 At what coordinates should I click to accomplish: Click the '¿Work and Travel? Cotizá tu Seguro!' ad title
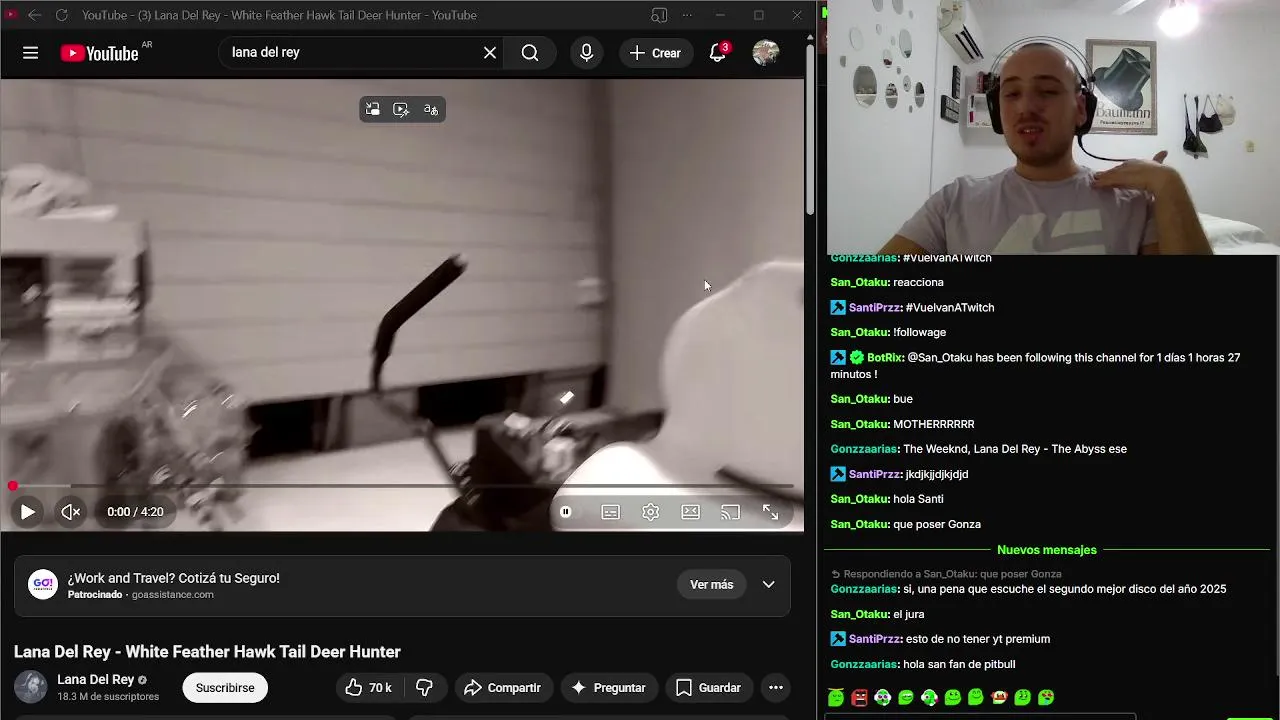click(174, 578)
